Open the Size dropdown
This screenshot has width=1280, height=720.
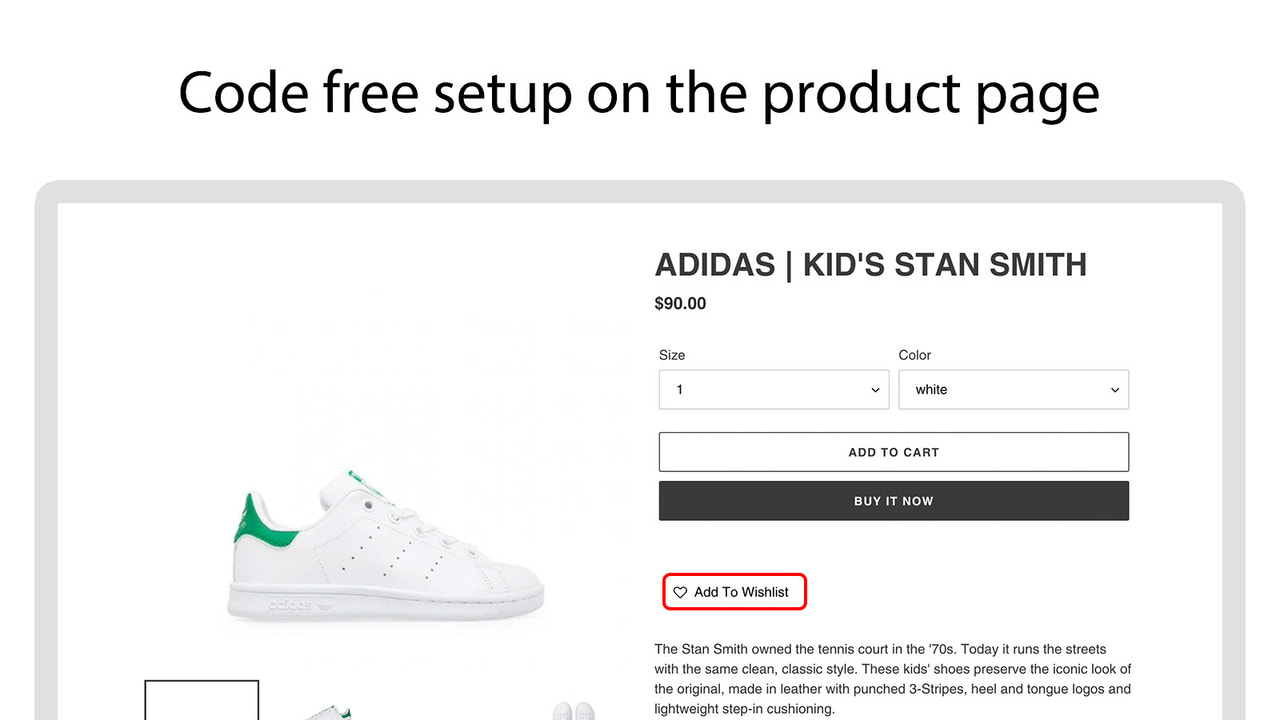tap(773, 389)
